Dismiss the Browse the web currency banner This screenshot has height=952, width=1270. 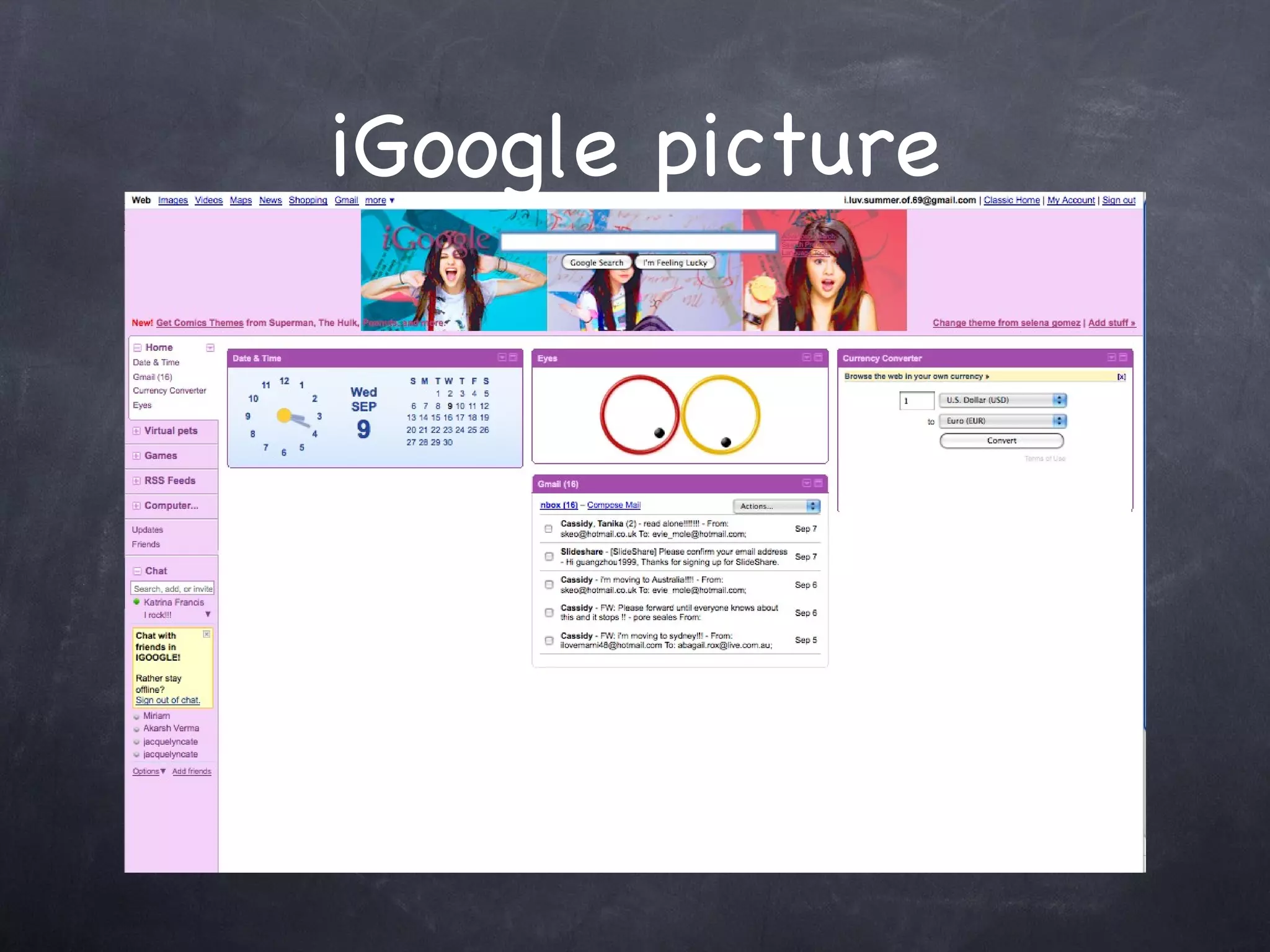tap(1121, 377)
